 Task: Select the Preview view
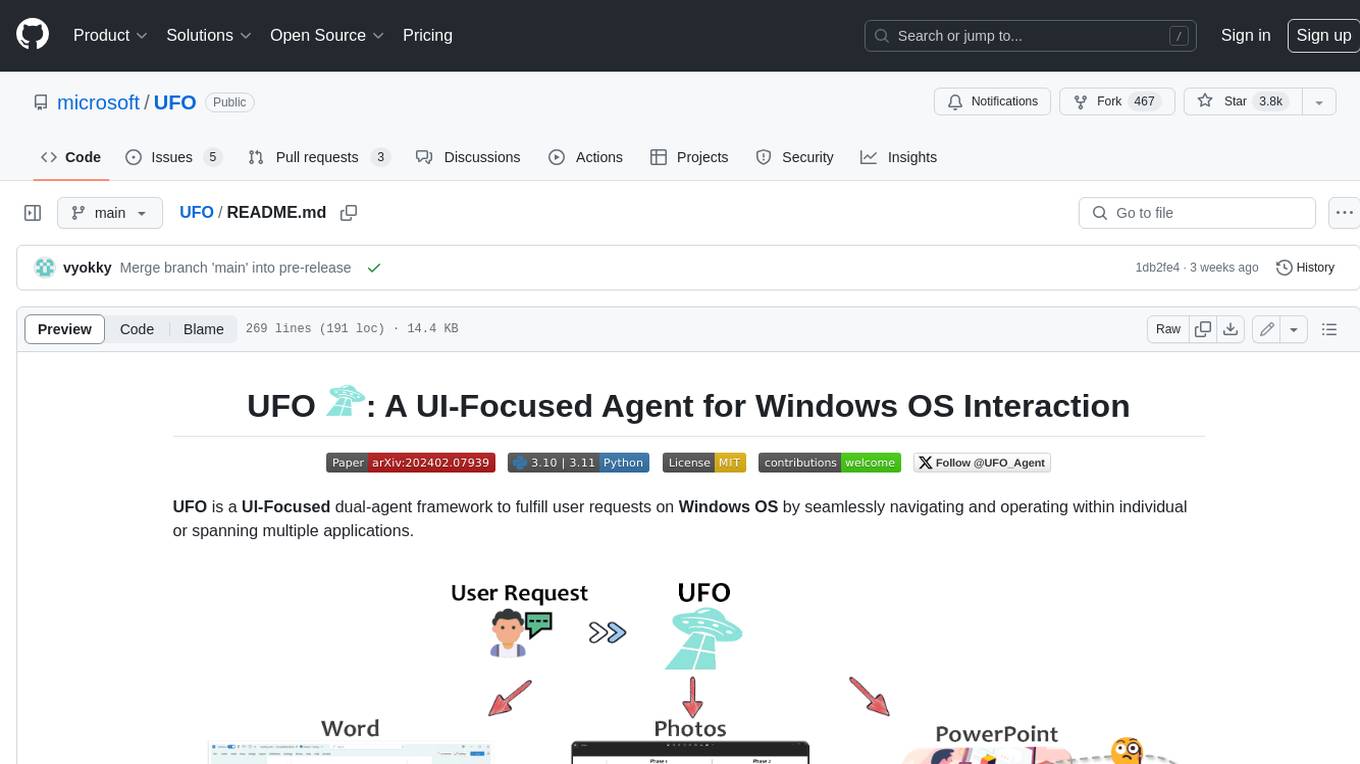[x=65, y=329]
